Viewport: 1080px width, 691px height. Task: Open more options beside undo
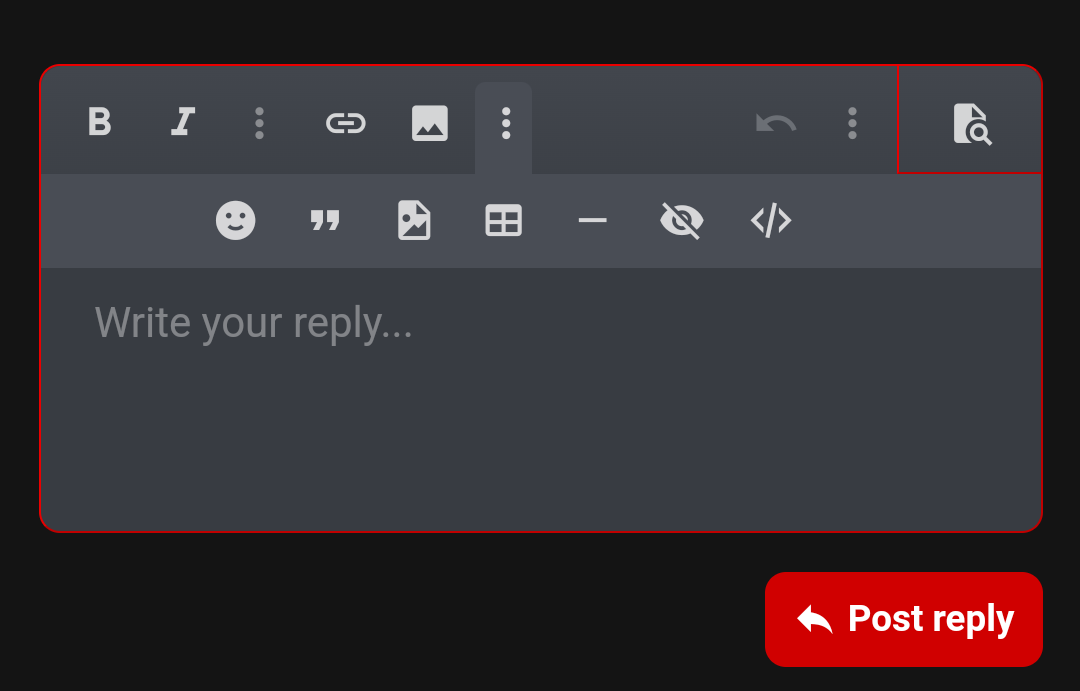[852, 123]
